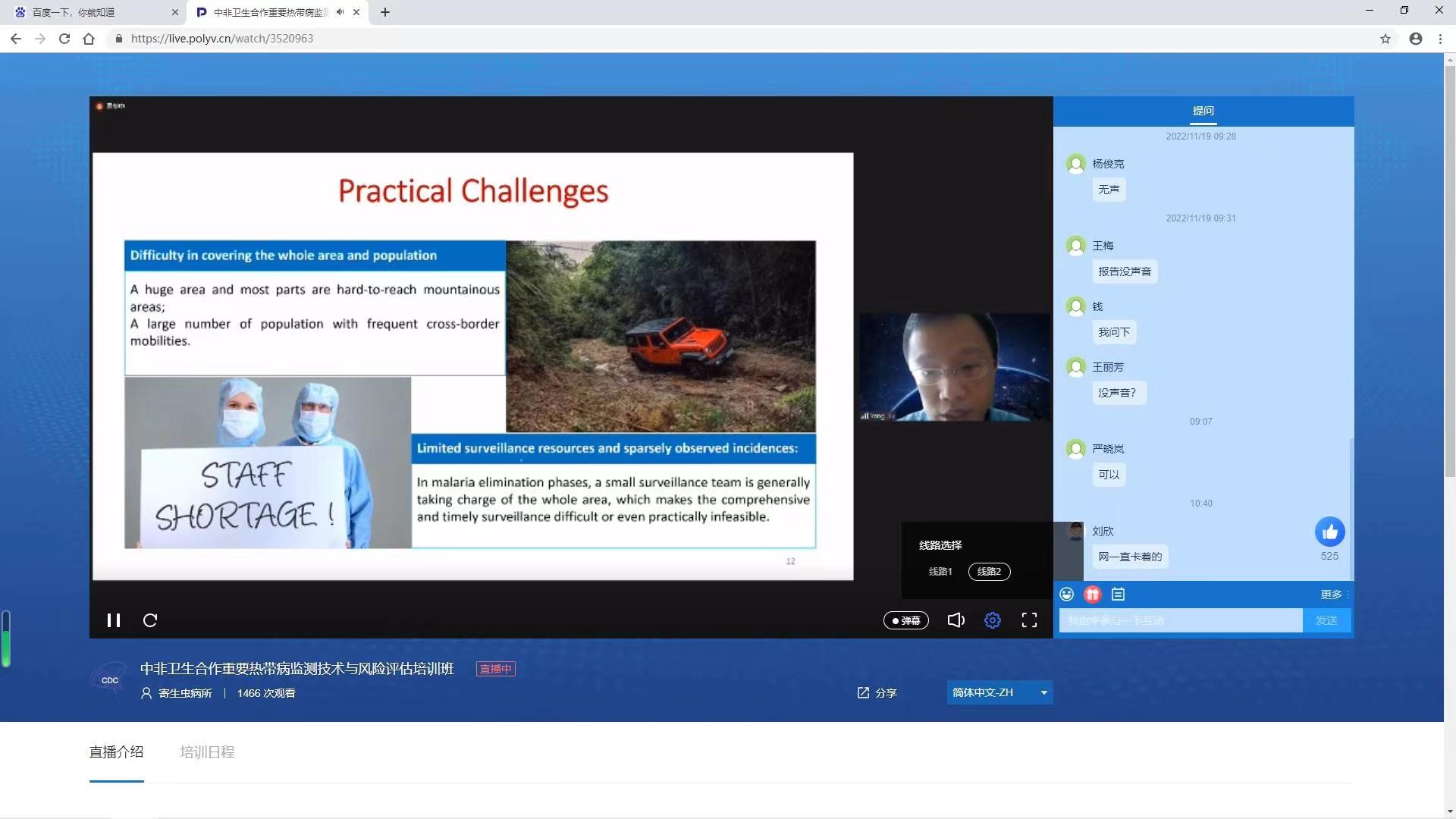Screen dimensions: 1456x819
Task: Click the red gift icon in chat
Action: tap(1092, 595)
